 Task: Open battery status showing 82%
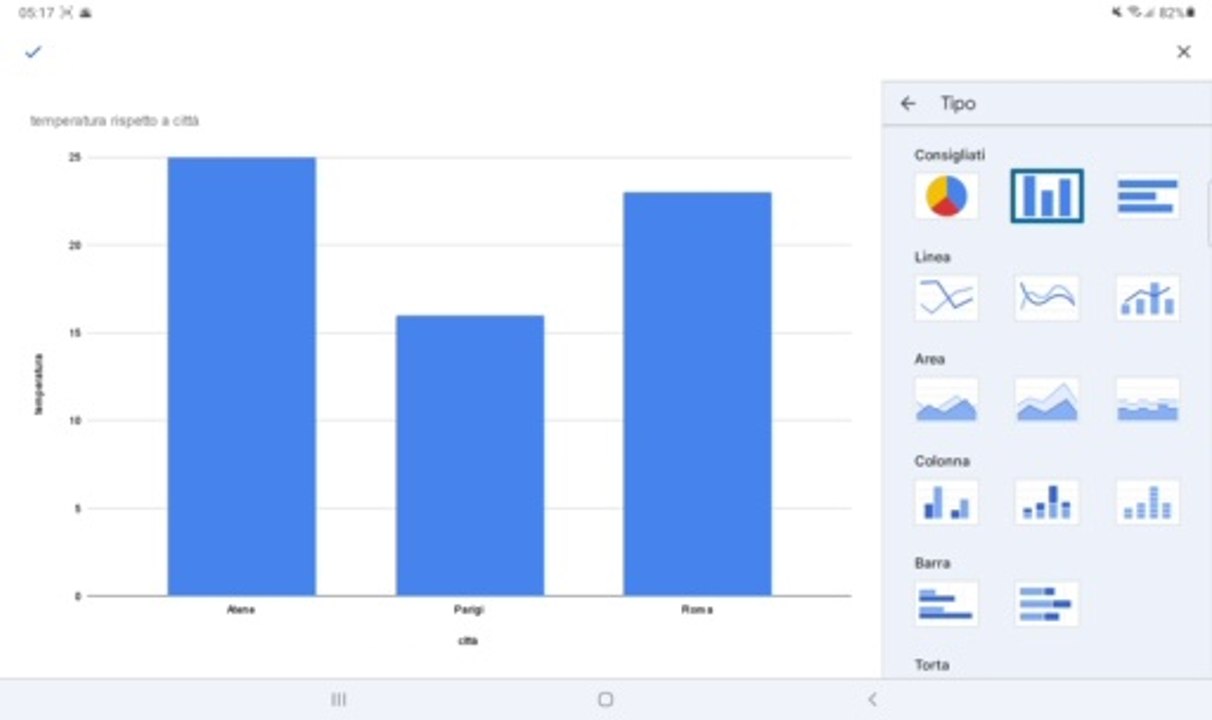click(1176, 13)
